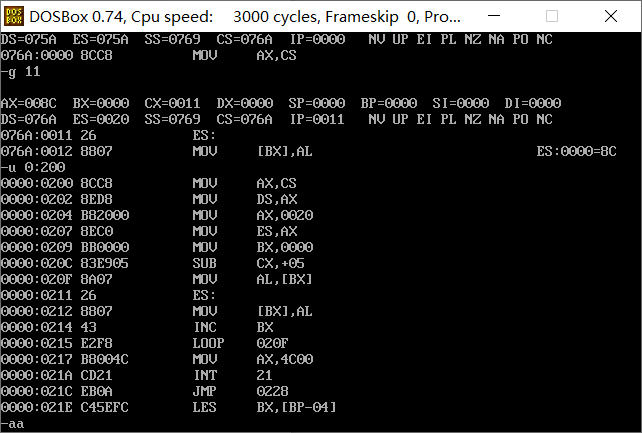Click the DOSBox icon in the title bar
Viewport: 642px width, 433px height.
tap(14, 16)
